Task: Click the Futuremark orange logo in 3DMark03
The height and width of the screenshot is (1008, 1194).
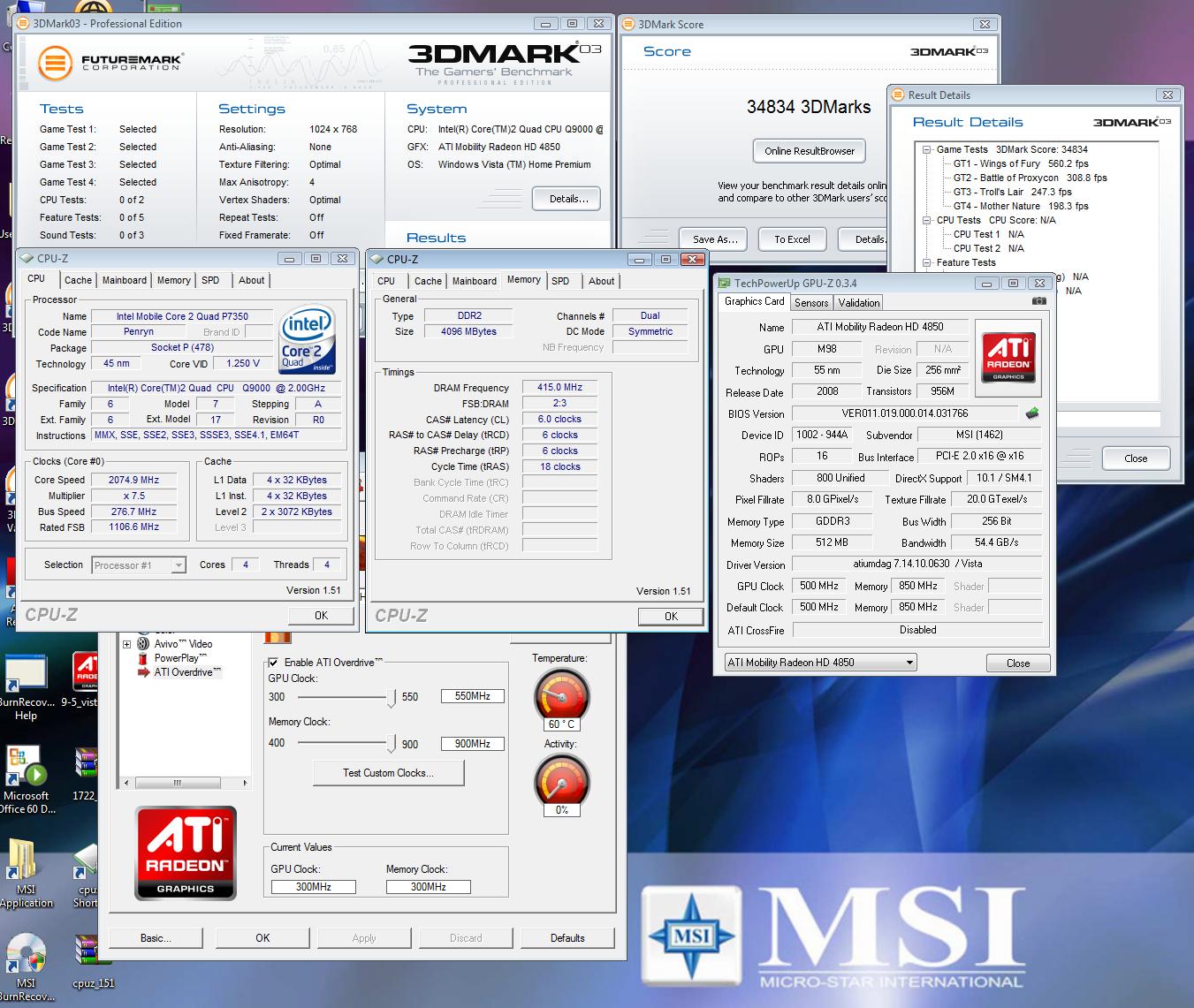Action: pyautogui.click(x=55, y=62)
